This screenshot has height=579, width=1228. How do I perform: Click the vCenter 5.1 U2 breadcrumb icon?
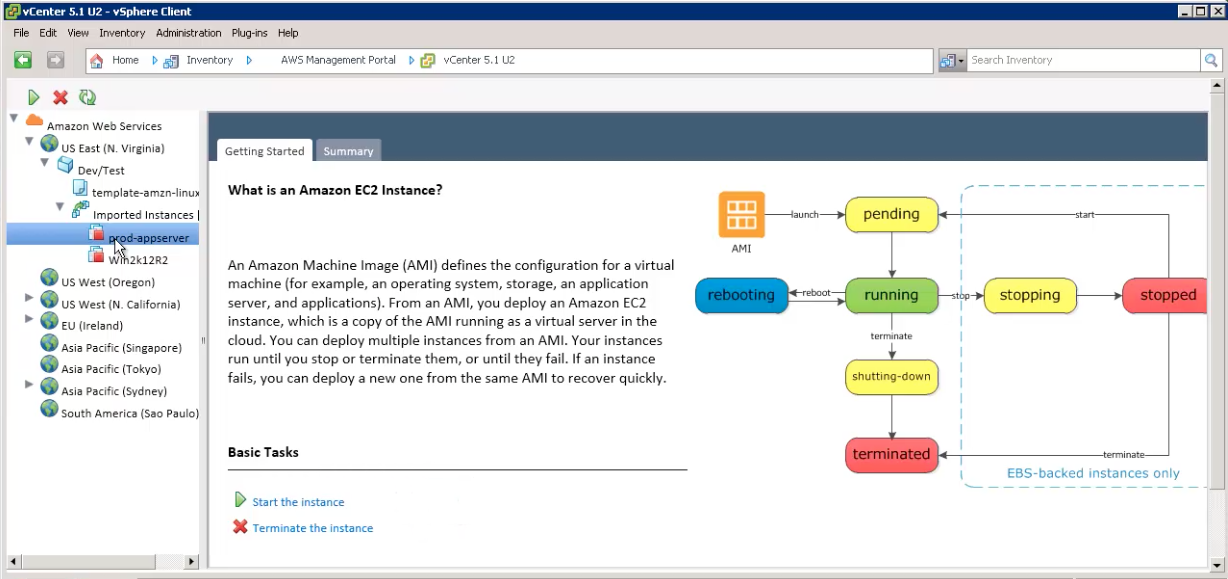tap(428, 60)
